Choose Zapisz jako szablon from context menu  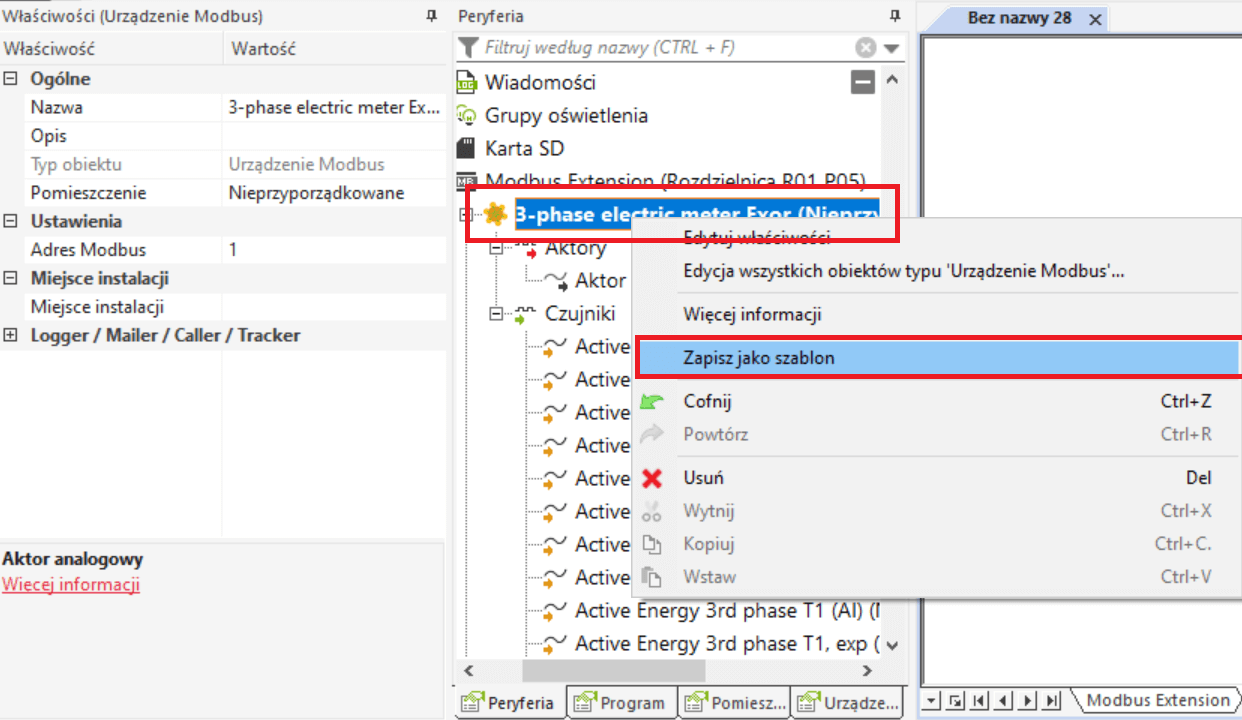click(x=758, y=358)
